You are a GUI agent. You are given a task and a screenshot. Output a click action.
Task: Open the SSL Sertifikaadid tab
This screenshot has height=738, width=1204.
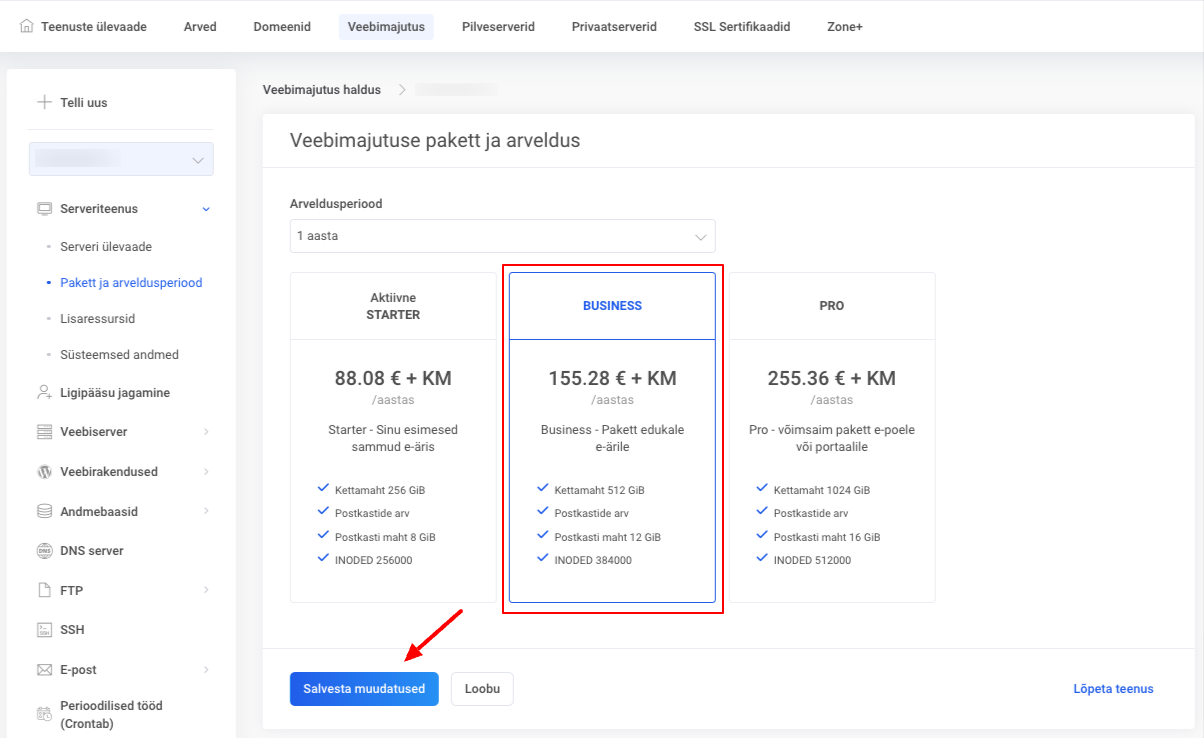(741, 27)
